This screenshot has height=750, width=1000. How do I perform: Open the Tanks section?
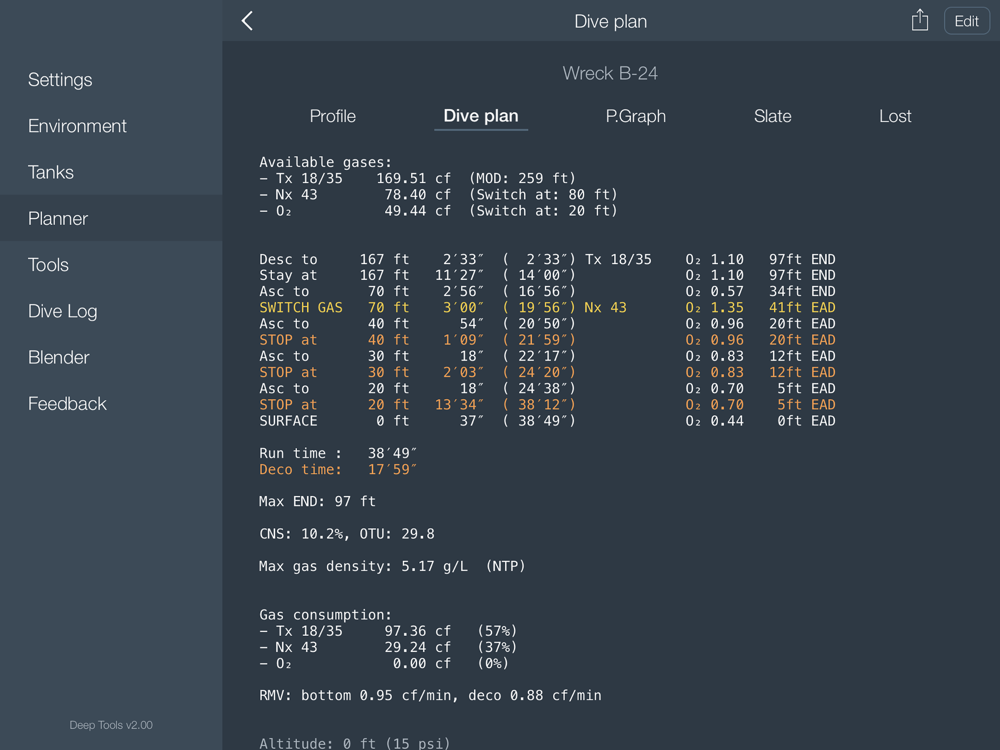tap(51, 172)
